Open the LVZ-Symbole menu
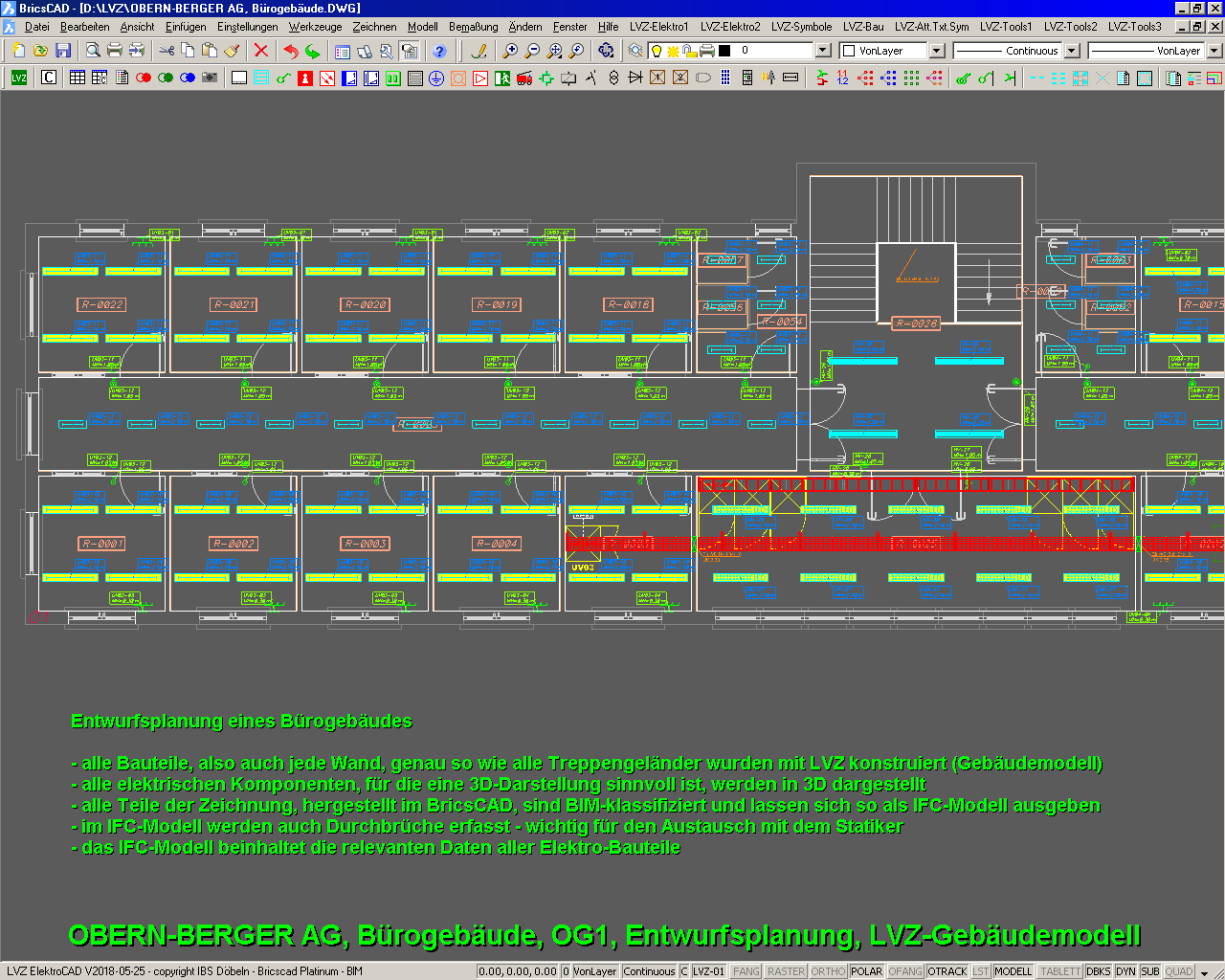The image size is (1225, 980). pos(801,27)
